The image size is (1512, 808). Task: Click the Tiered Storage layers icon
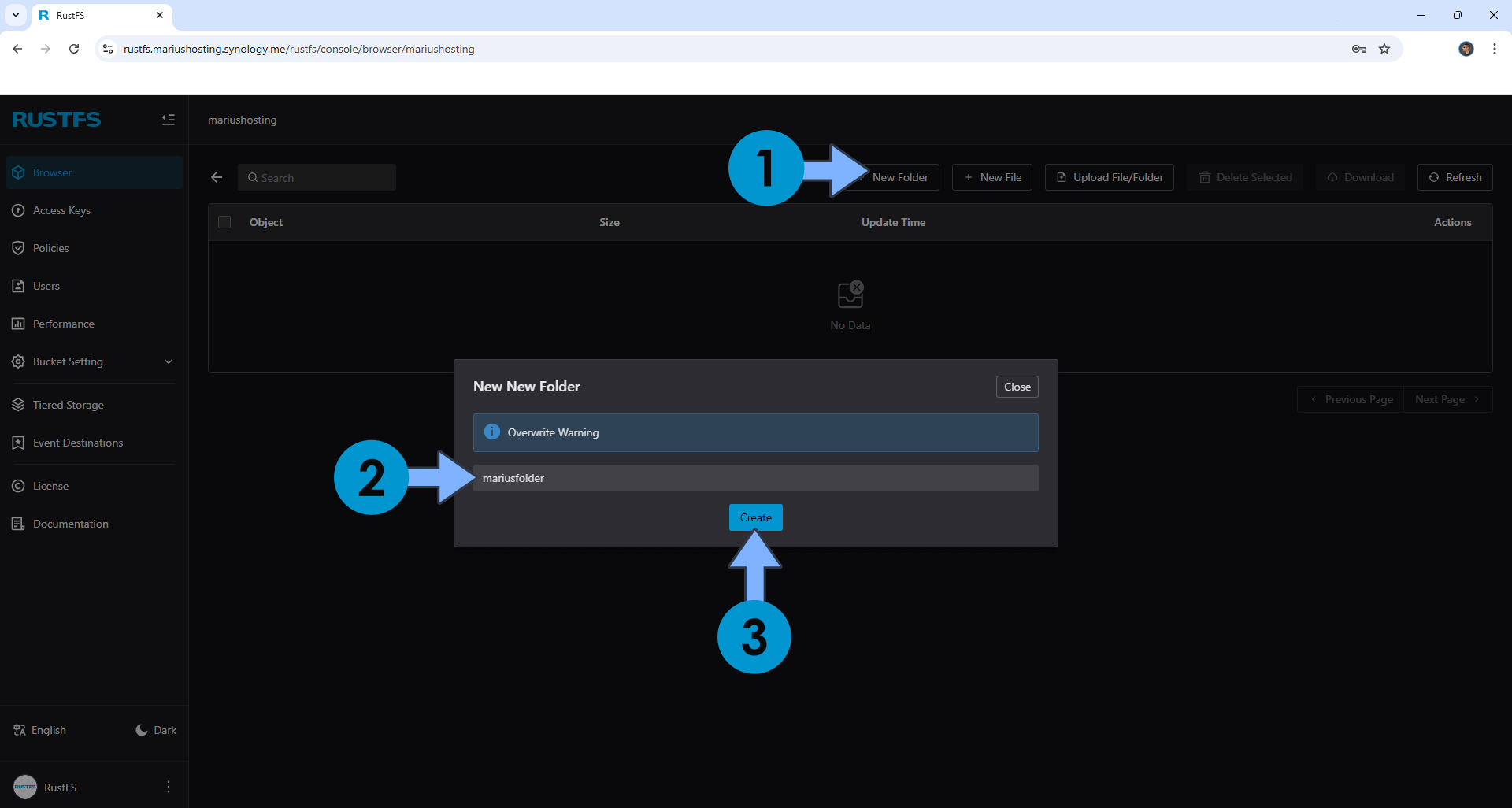coord(18,405)
